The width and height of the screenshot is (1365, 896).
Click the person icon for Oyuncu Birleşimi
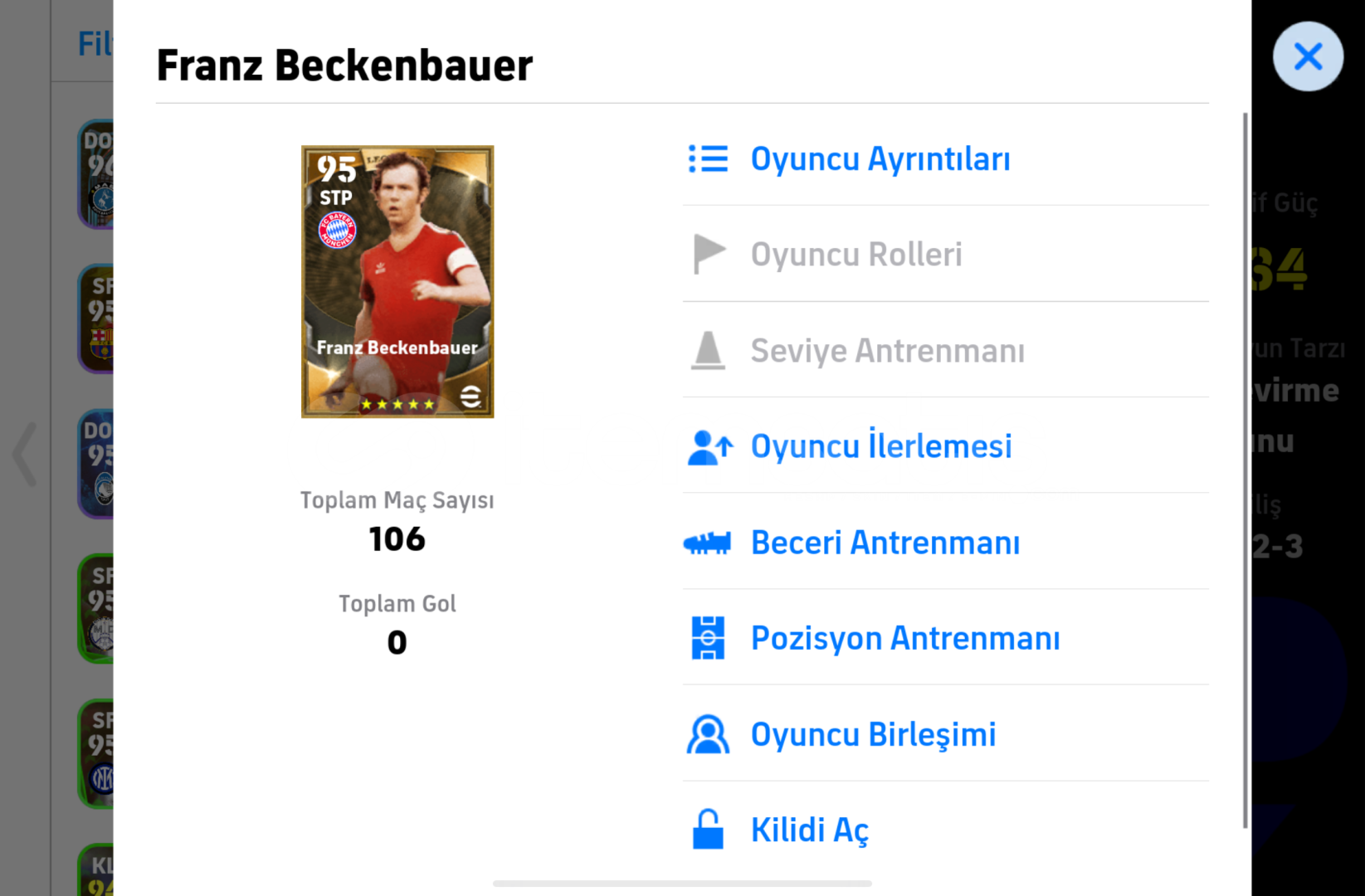(x=708, y=734)
